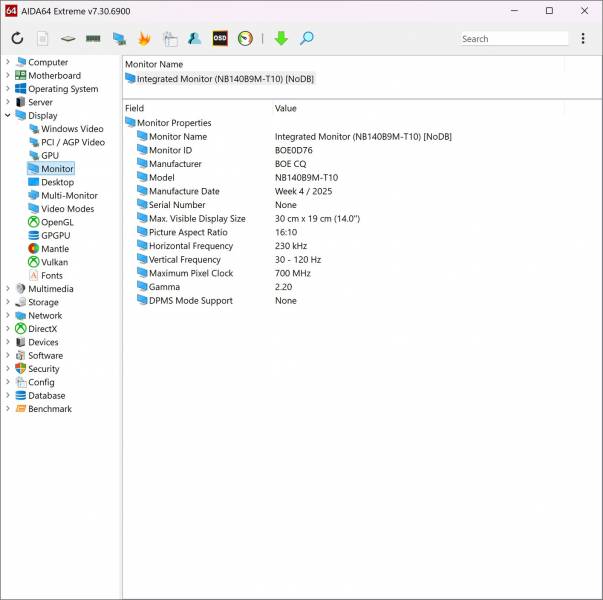The height and width of the screenshot is (600, 603).
Task: Expand the Server tree node
Action: point(8,102)
